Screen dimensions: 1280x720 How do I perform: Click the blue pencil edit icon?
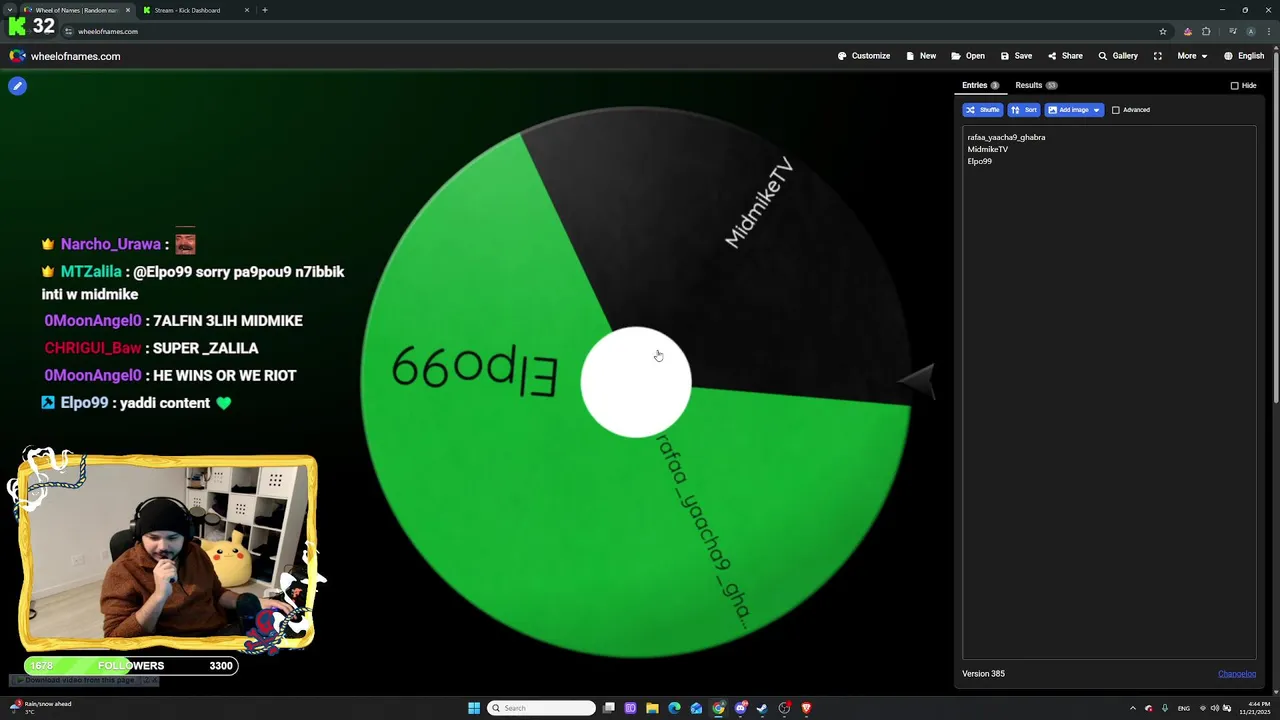pyautogui.click(x=17, y=86)
